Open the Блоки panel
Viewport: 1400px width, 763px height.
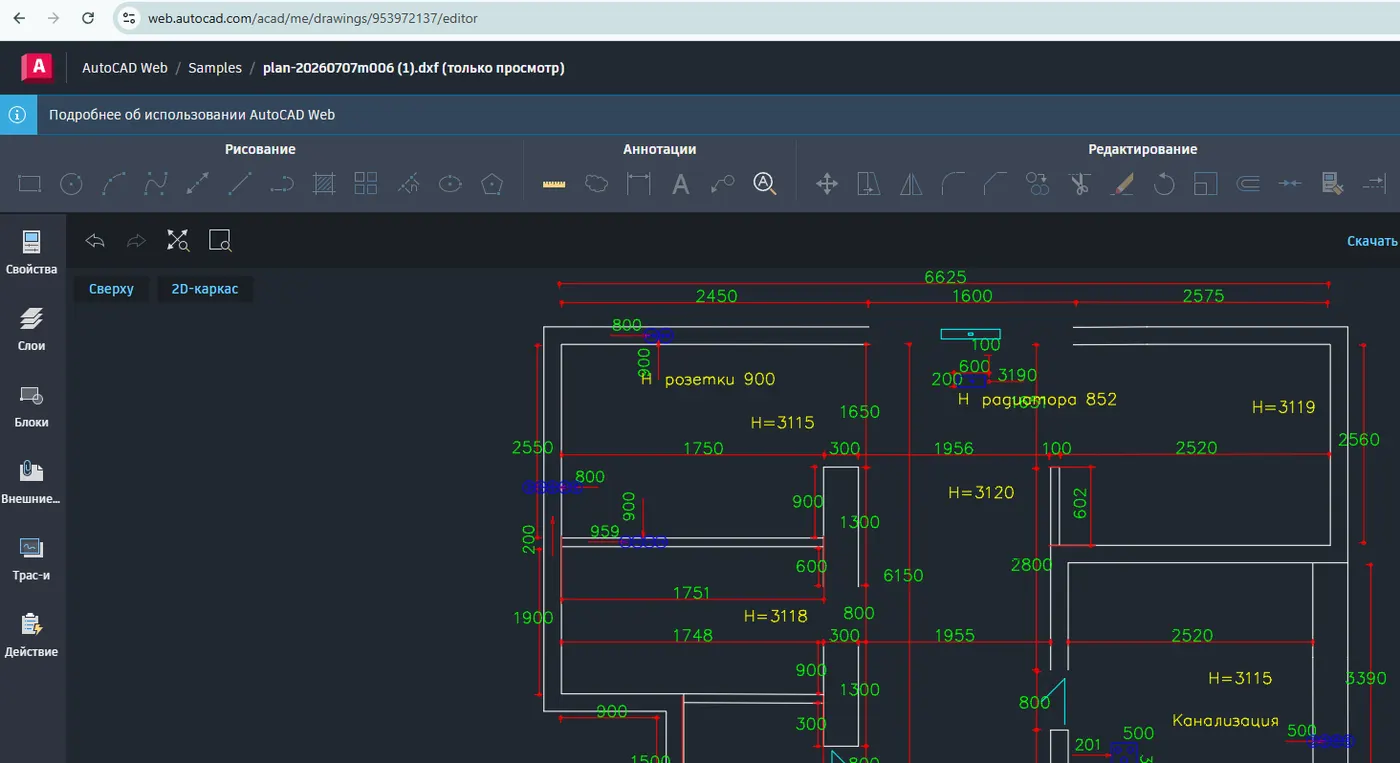click(x=32, y=406)
